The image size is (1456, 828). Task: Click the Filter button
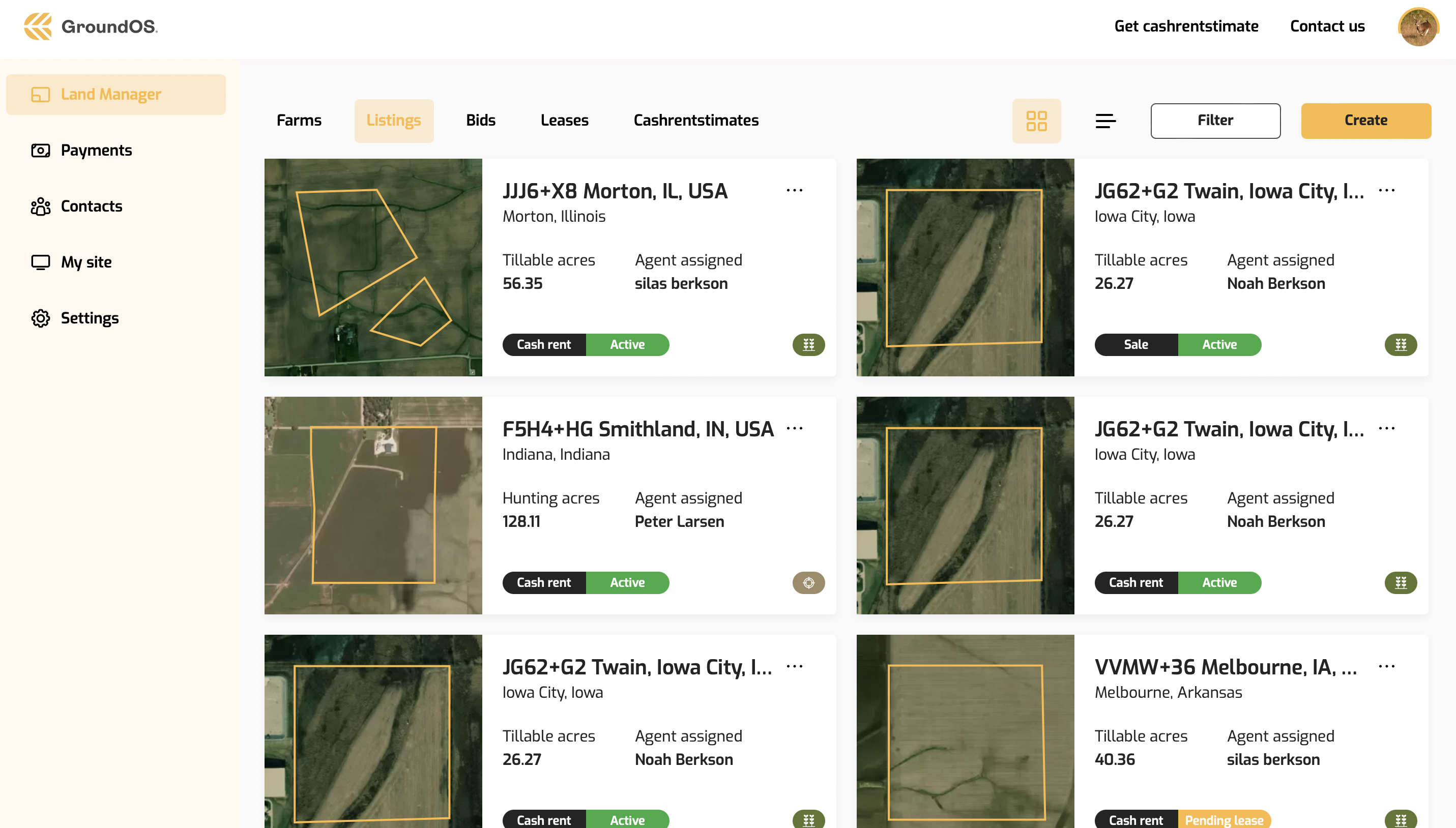[1215, 121]
